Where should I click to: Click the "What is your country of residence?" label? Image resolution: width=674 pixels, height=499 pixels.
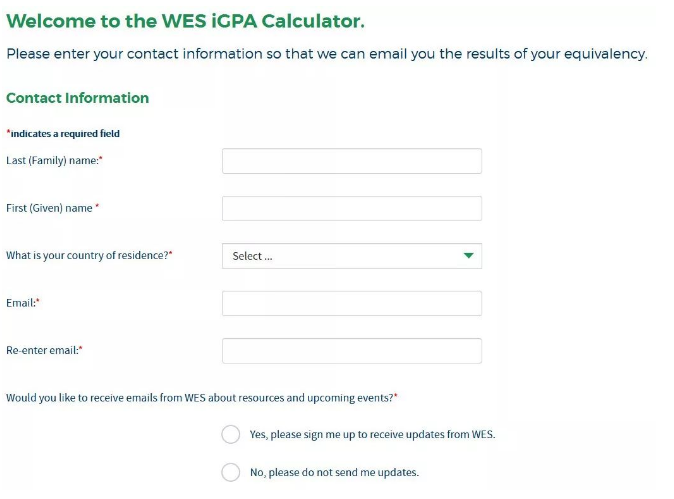(88, 256)
